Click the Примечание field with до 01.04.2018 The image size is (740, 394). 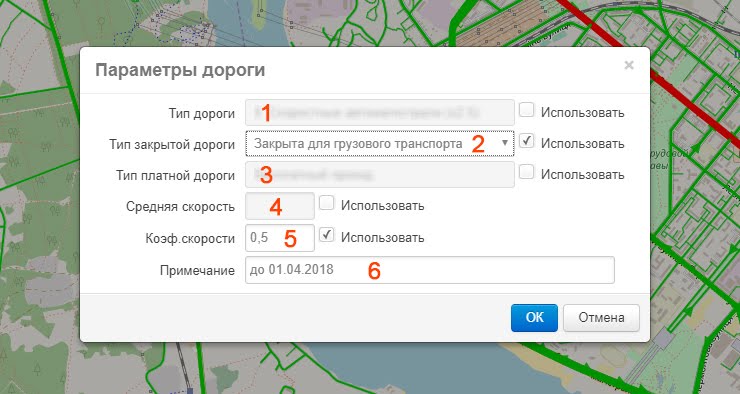(430, 270)
